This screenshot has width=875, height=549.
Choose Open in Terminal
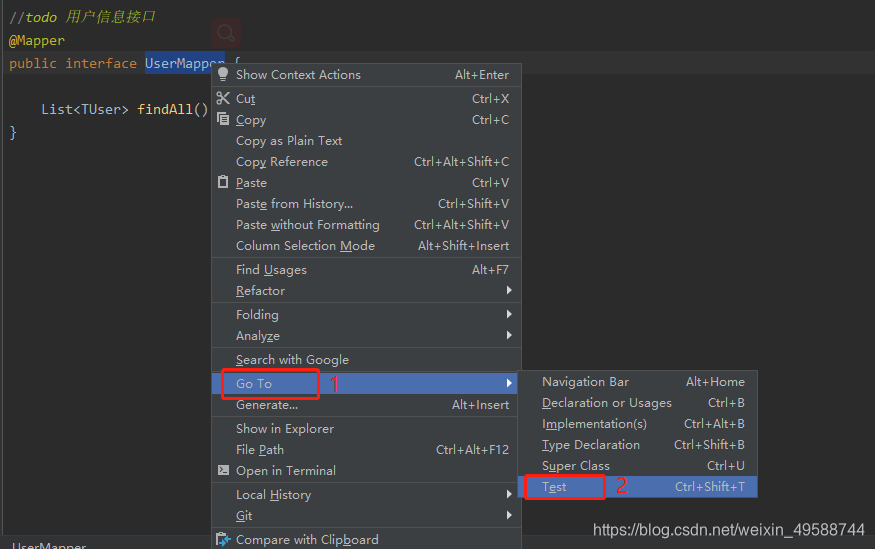point(367,471)
